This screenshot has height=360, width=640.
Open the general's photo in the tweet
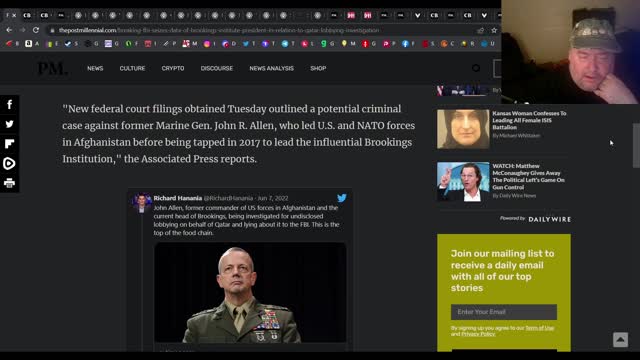250,292
